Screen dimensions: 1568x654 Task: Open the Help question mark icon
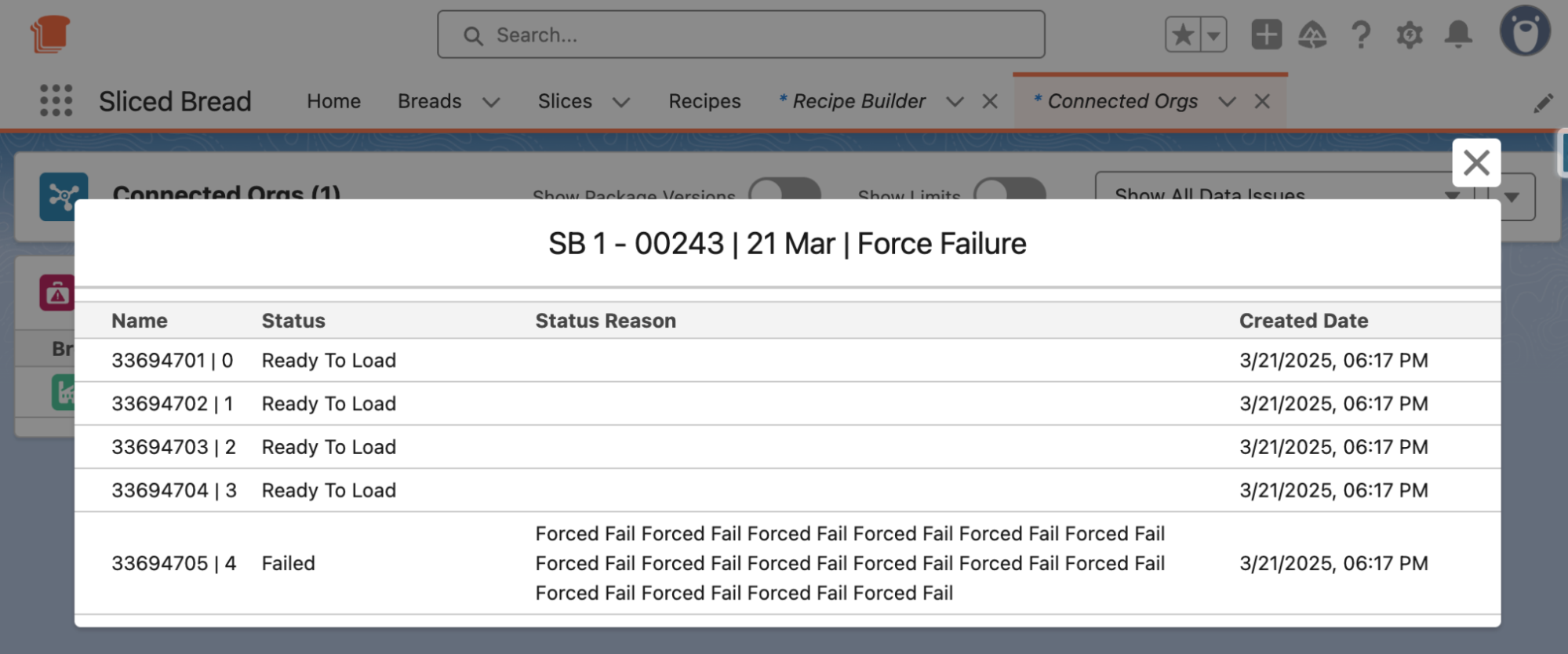(x=1361, y=35)
